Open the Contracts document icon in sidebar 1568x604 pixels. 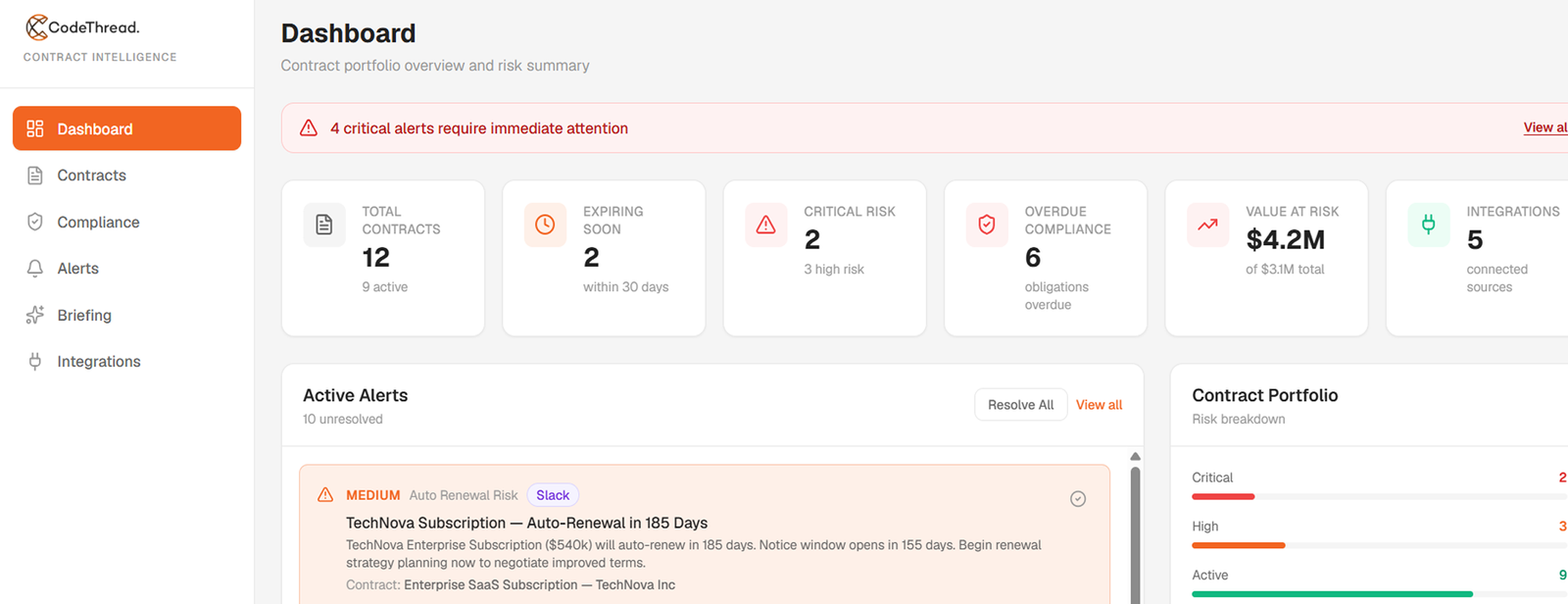pyautogui.click(x=35, y=176)
